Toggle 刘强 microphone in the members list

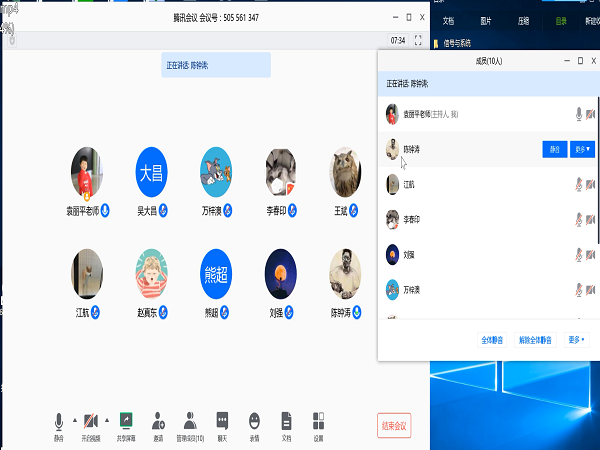point(579,255)
